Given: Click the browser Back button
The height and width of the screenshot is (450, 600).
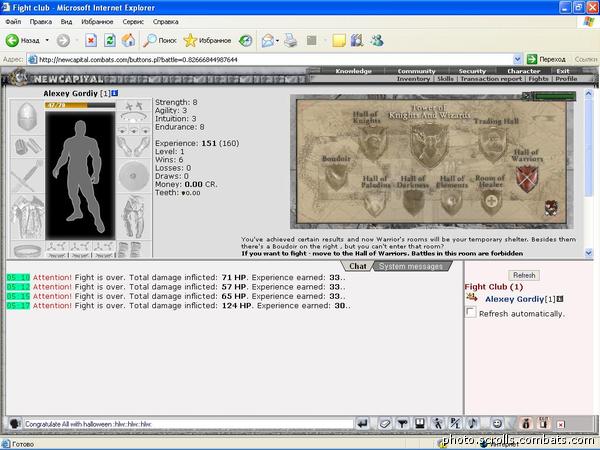Looking at the screenshot, I should pos(22,40).
